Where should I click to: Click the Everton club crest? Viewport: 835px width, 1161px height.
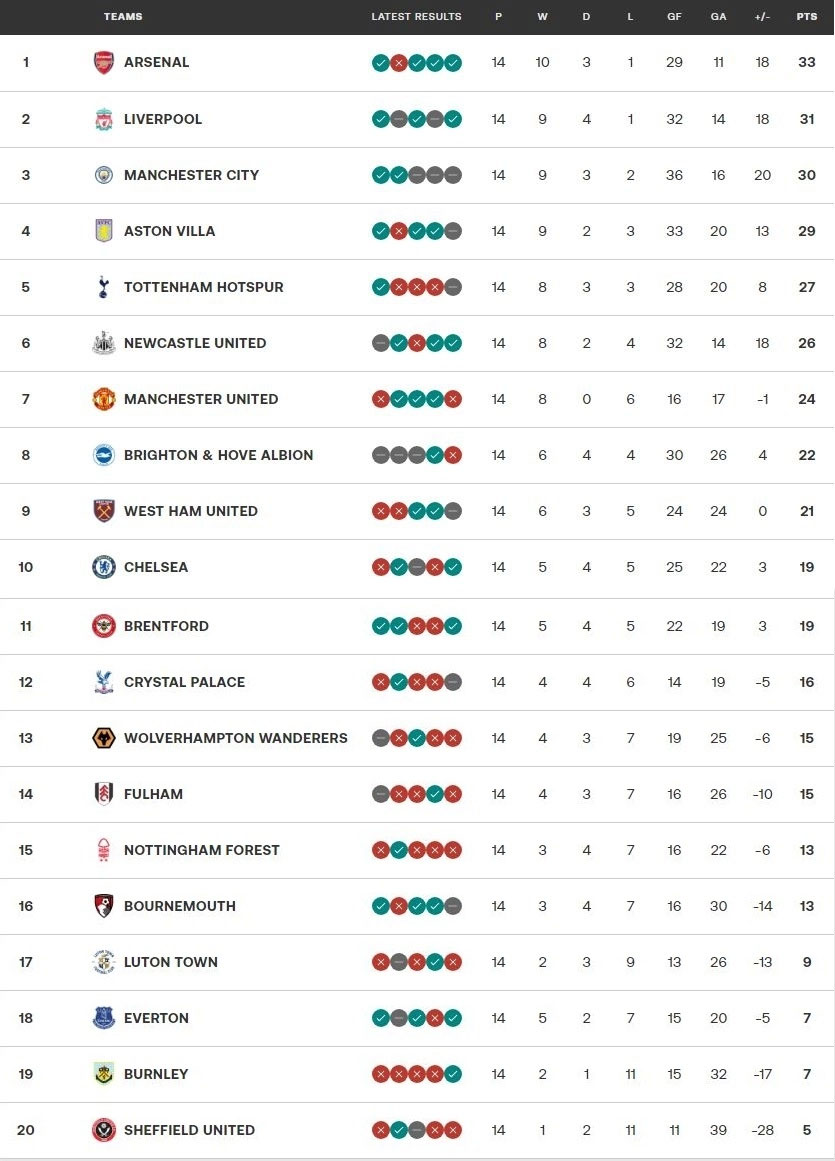(x=104, y=1018)
